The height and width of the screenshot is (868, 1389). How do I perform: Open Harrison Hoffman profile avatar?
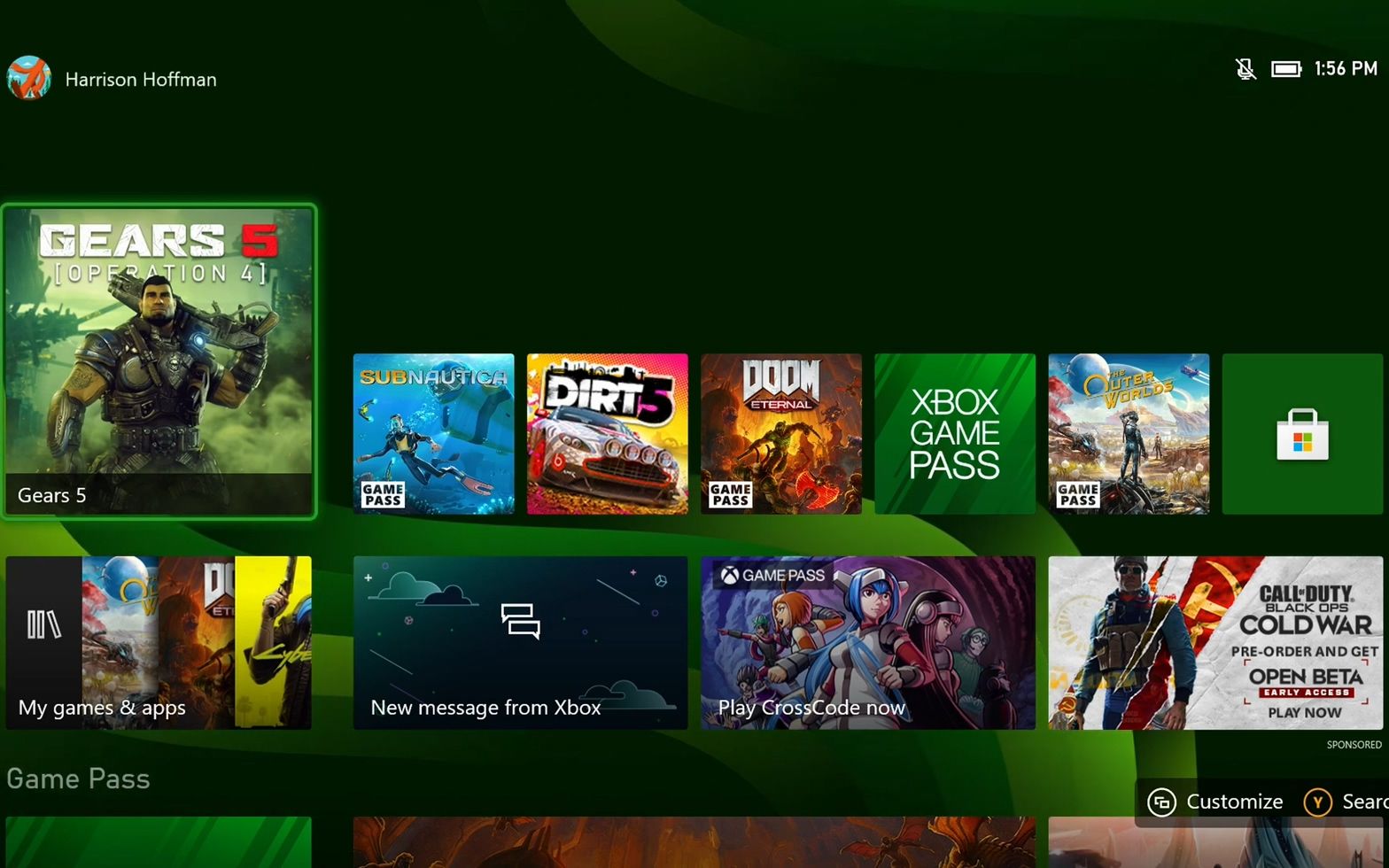tap(28, 79)
